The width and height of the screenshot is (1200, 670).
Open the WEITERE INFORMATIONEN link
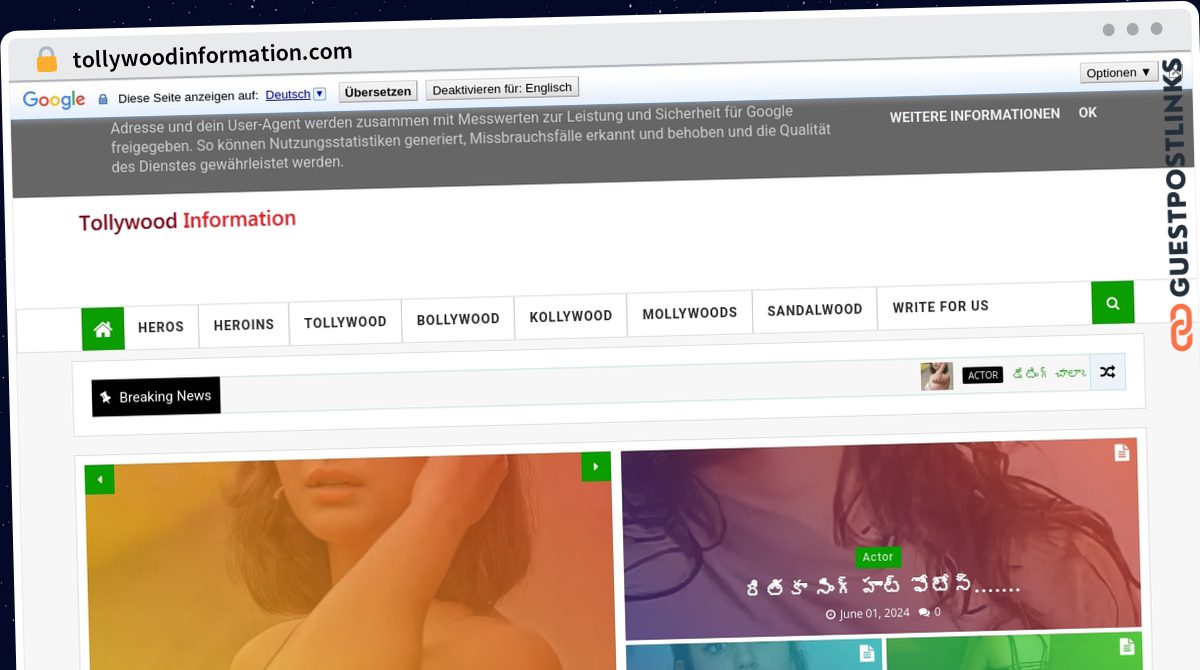(975, 115)
